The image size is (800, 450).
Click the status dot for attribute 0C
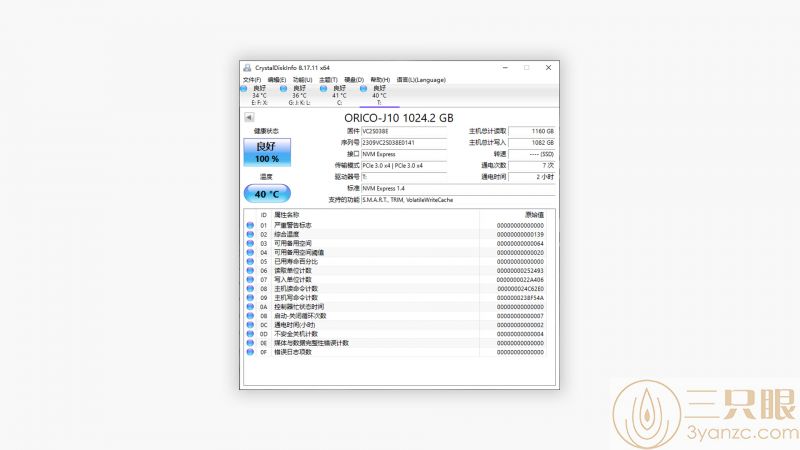pos(250,324)
